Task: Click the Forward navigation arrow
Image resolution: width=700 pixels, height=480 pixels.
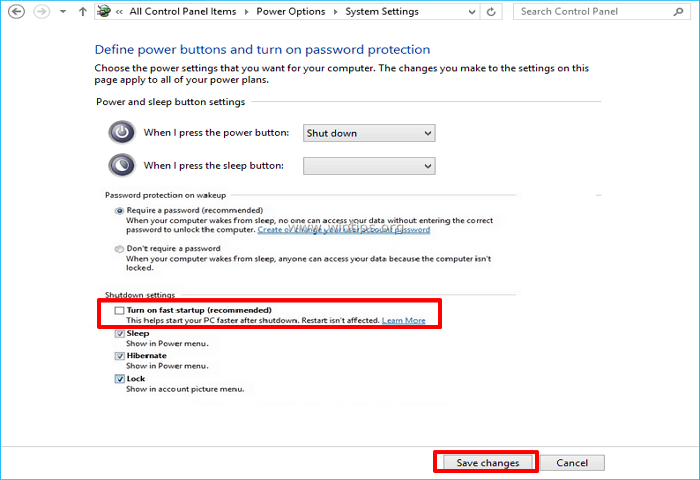Action: pyautogui.click(x=41, y=12)
